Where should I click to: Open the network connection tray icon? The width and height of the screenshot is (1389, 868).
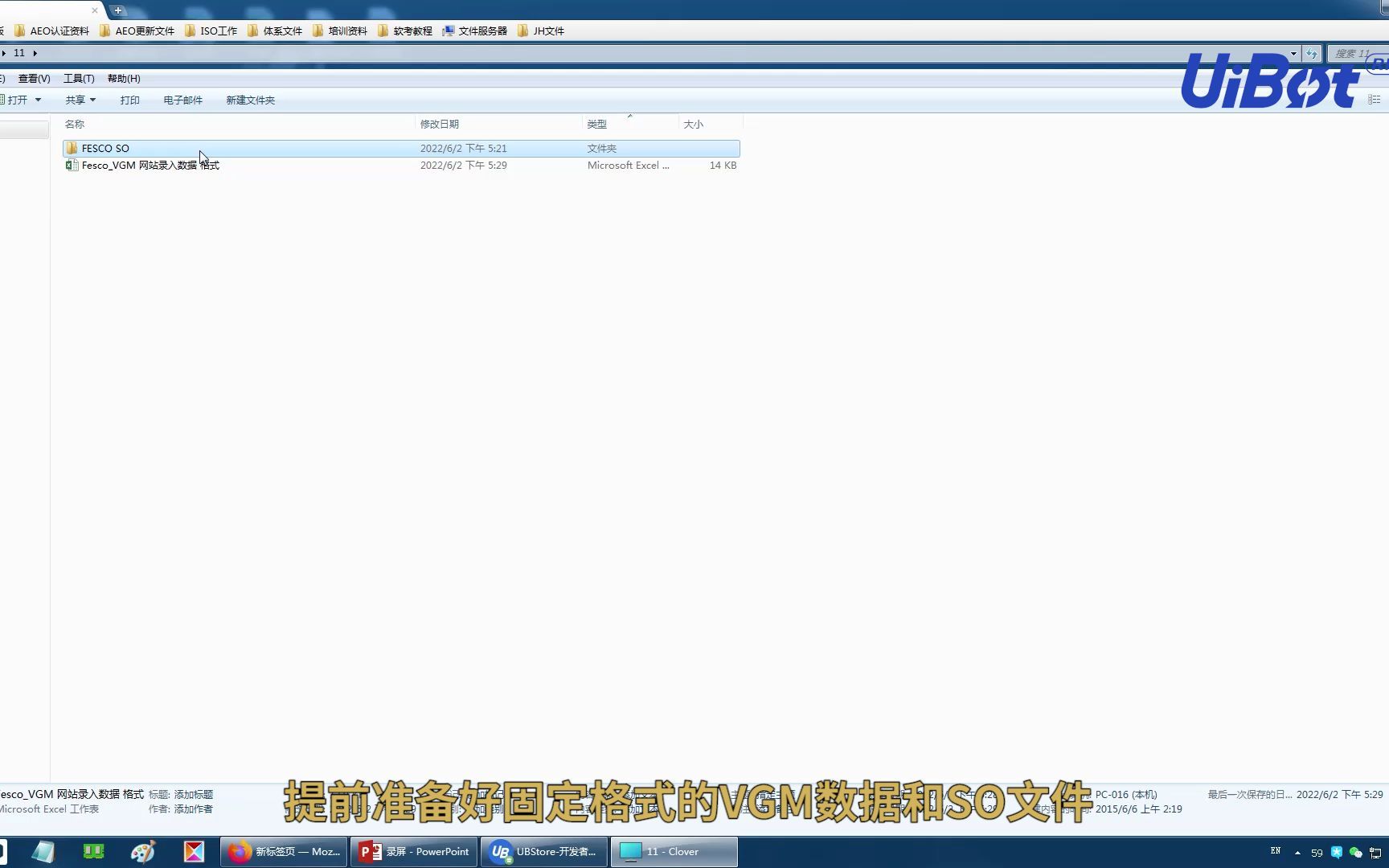1375,852
